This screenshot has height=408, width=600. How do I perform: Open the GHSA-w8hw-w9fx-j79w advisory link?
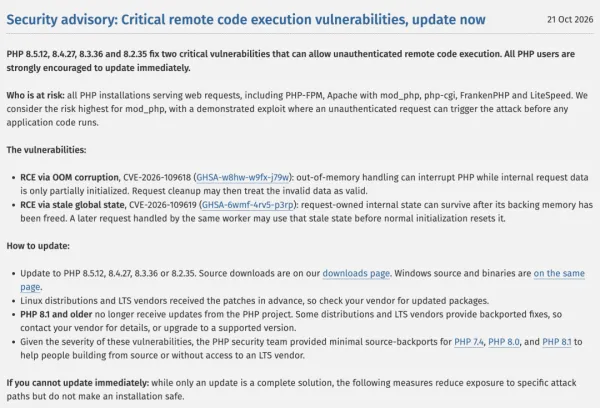coord(243,178)
